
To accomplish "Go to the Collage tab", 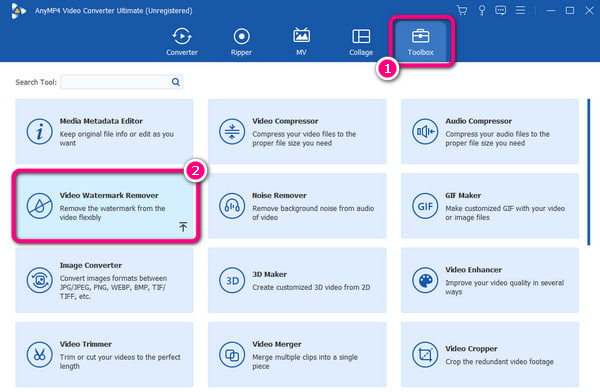I will coord(361,42).
